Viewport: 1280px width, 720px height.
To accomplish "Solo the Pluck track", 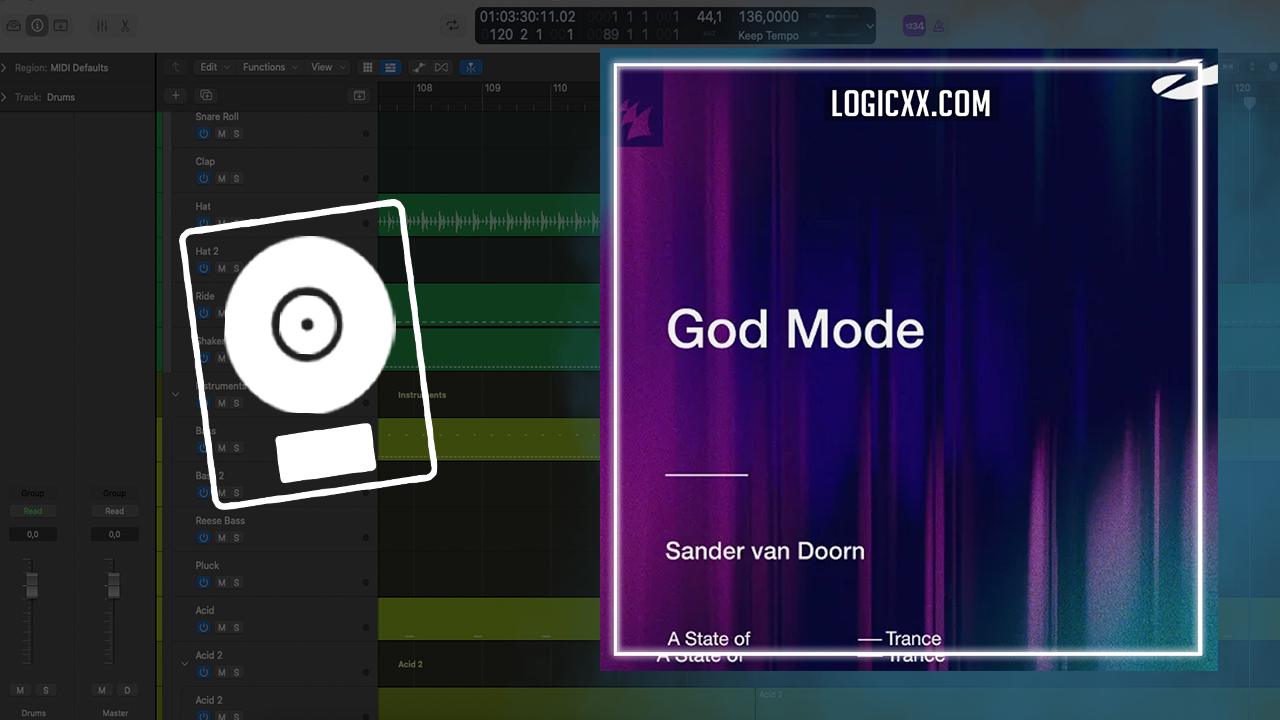I will [236, 583].
